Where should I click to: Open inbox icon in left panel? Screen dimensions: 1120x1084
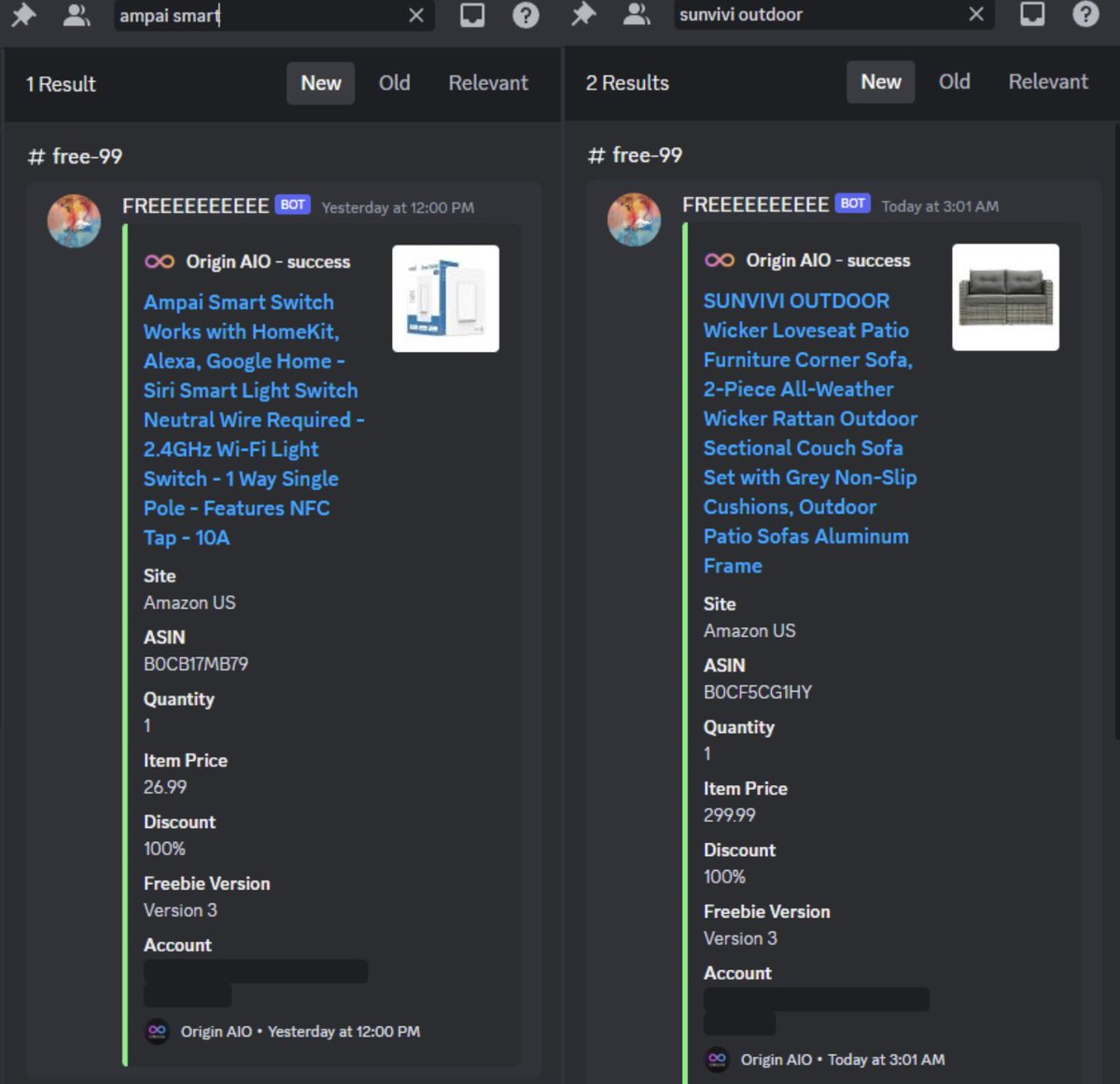[472, 15]
